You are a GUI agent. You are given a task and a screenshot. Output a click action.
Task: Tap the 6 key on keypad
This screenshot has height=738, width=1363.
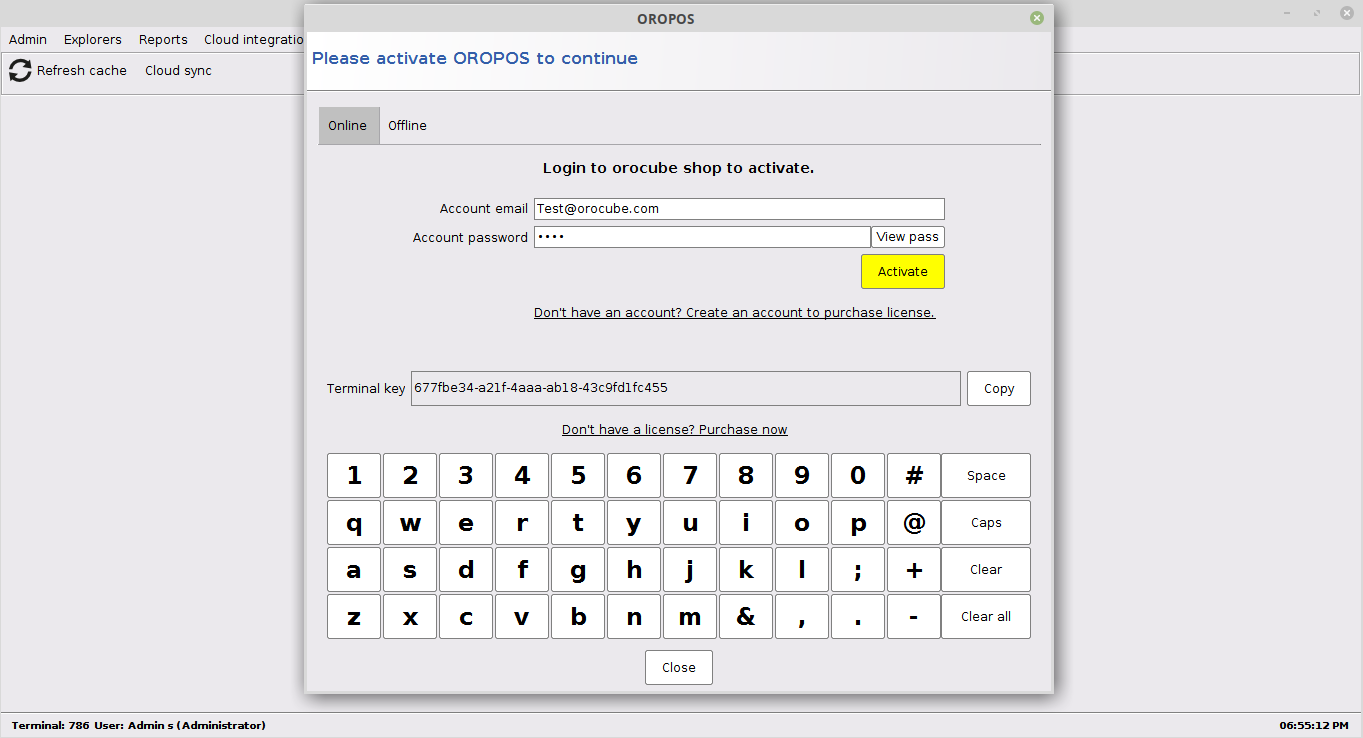[634, 476]
